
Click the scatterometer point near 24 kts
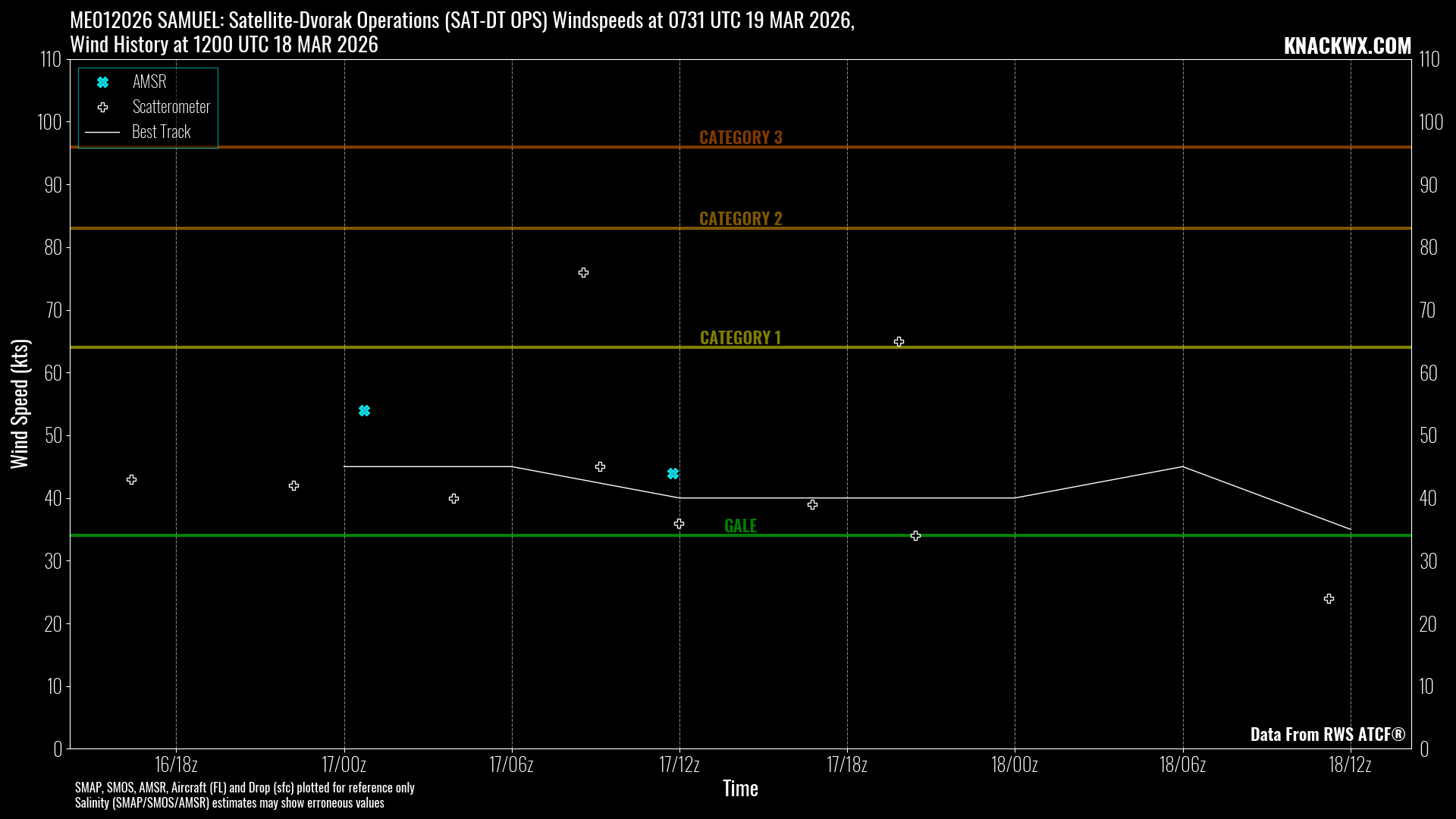click(x=1329, y=598)
